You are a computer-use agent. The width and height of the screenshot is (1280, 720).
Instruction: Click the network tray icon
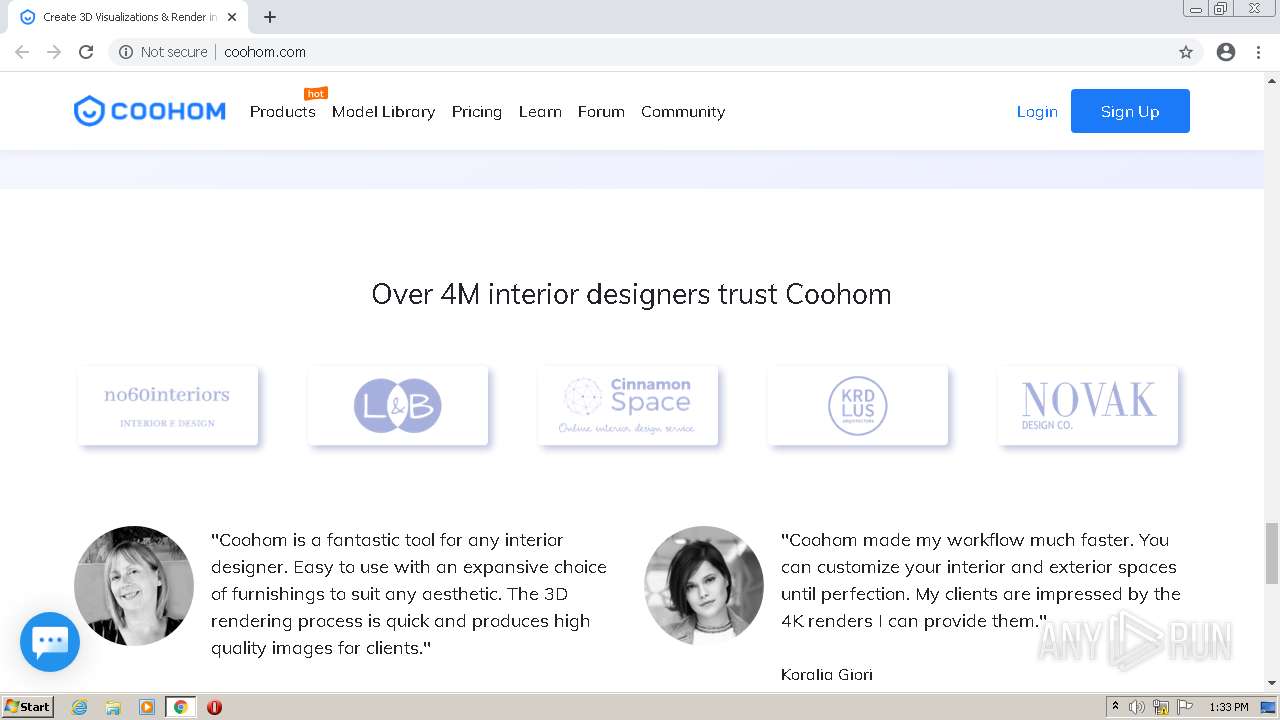click(x=1161, y=707)
